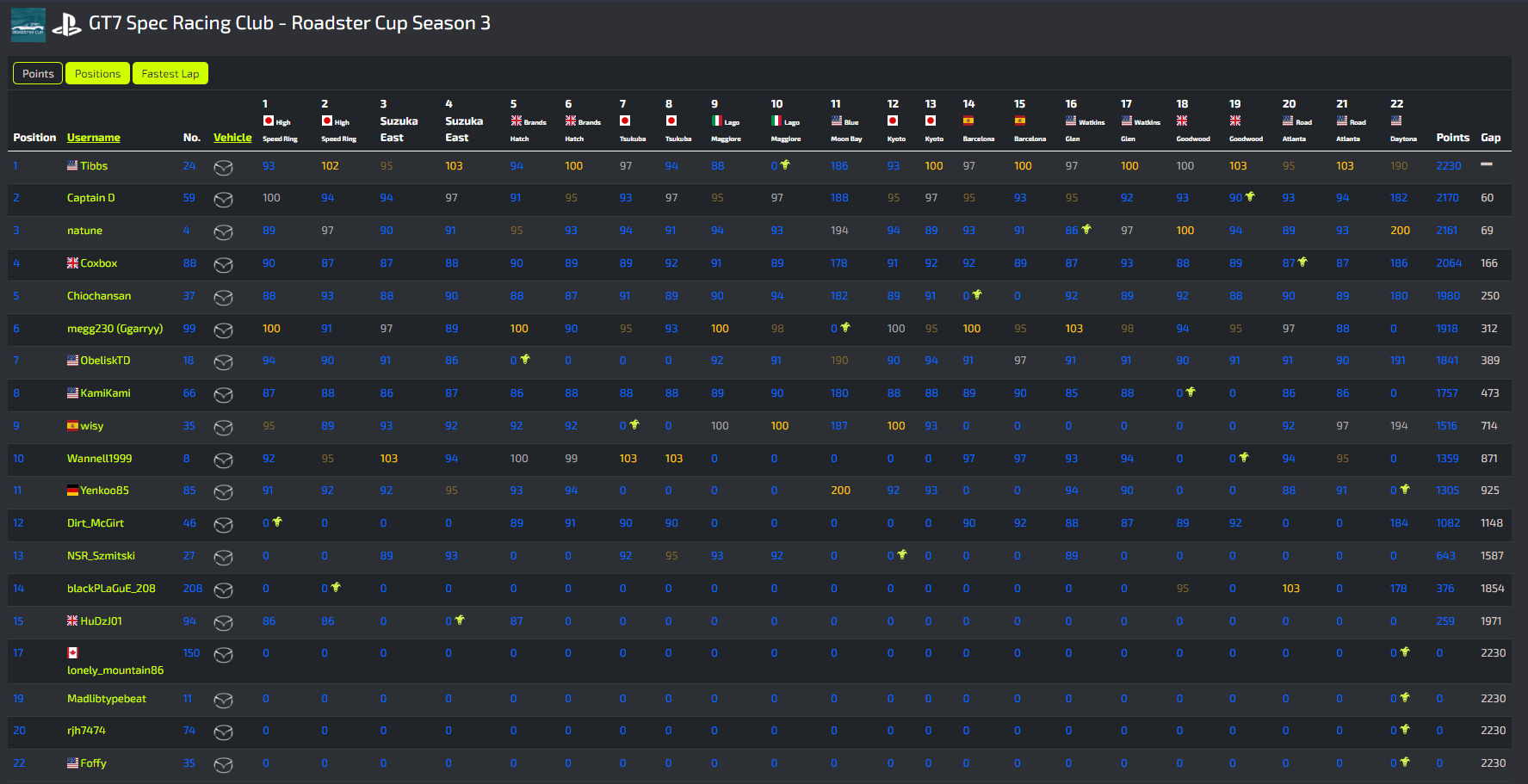The width and height of the screenshot is (1528, 784).
Task: Open Wannell1999 driver profile
Action: click(100, 459)
